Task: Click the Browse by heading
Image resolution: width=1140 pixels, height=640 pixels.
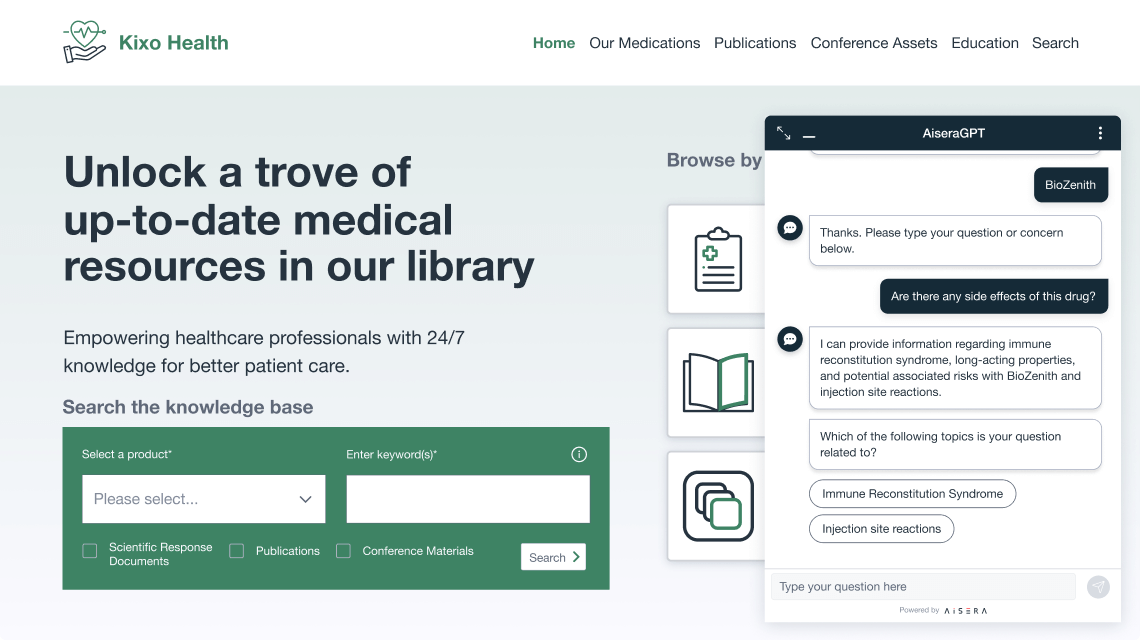Action: click(714, 160)
